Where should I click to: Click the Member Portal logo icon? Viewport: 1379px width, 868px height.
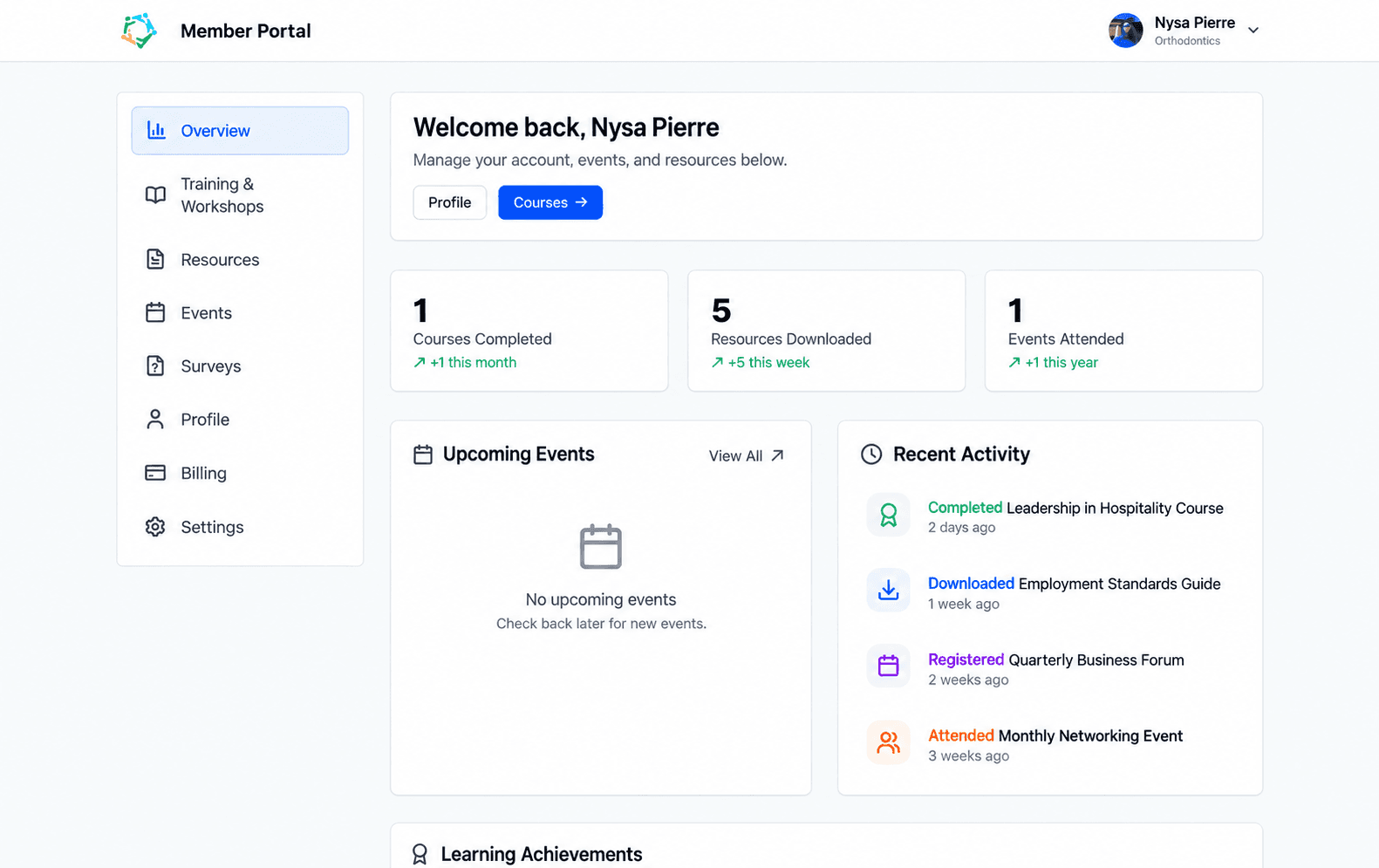[x=139, y=31]
